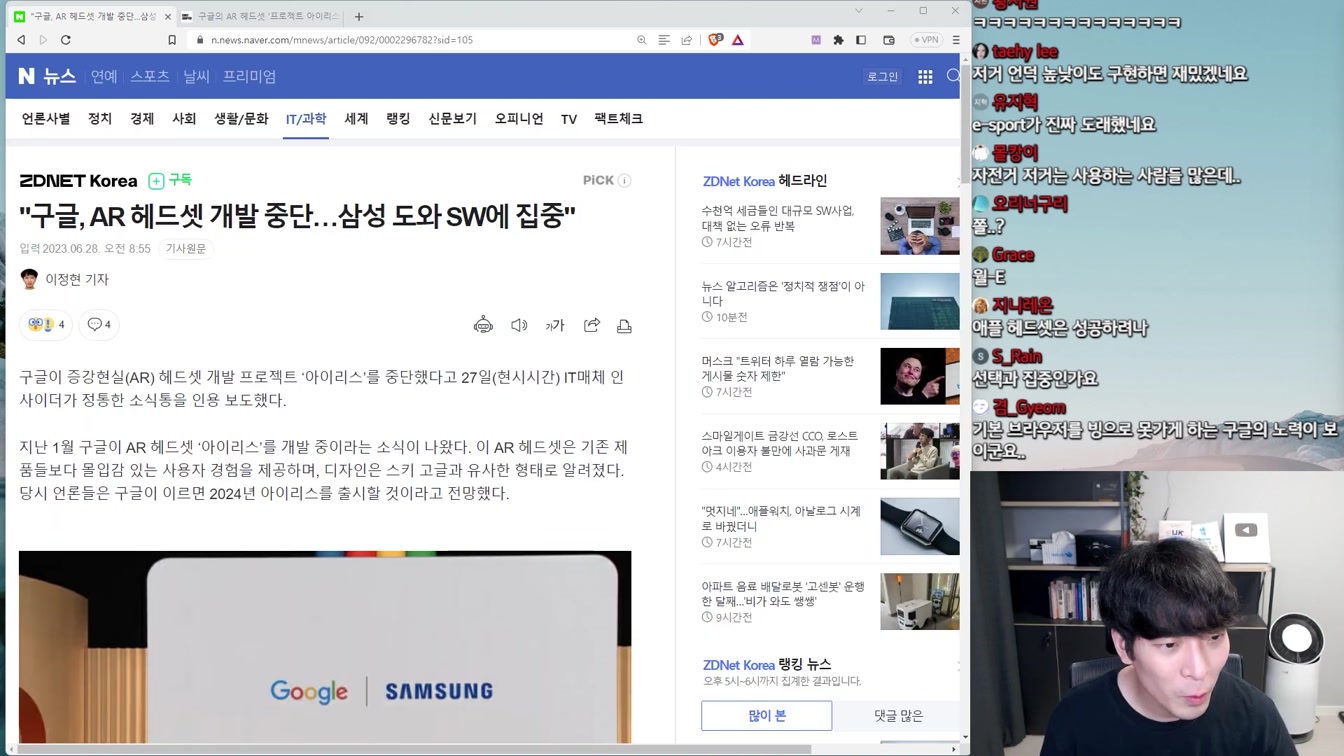The image size is (1344, 756).
Task: Open headline '수천억 세금들인 대규모 SW사업'
Action: click(778, 218)
